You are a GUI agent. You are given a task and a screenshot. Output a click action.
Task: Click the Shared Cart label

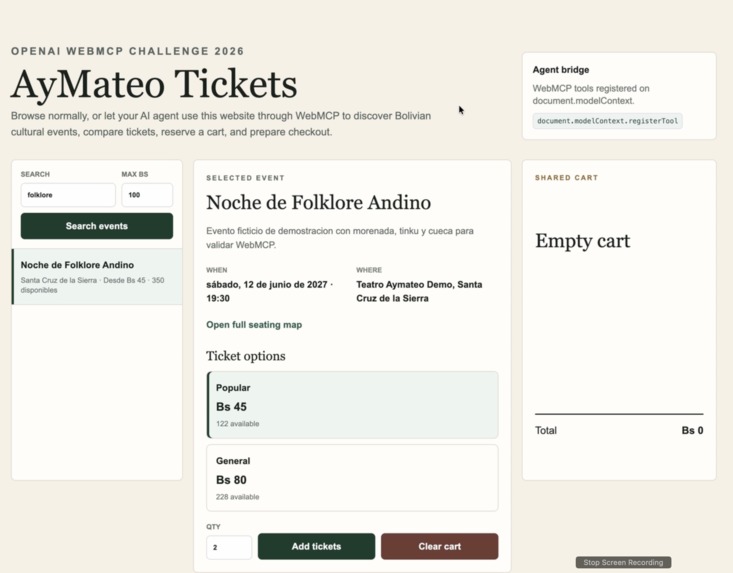pos(567,178)
